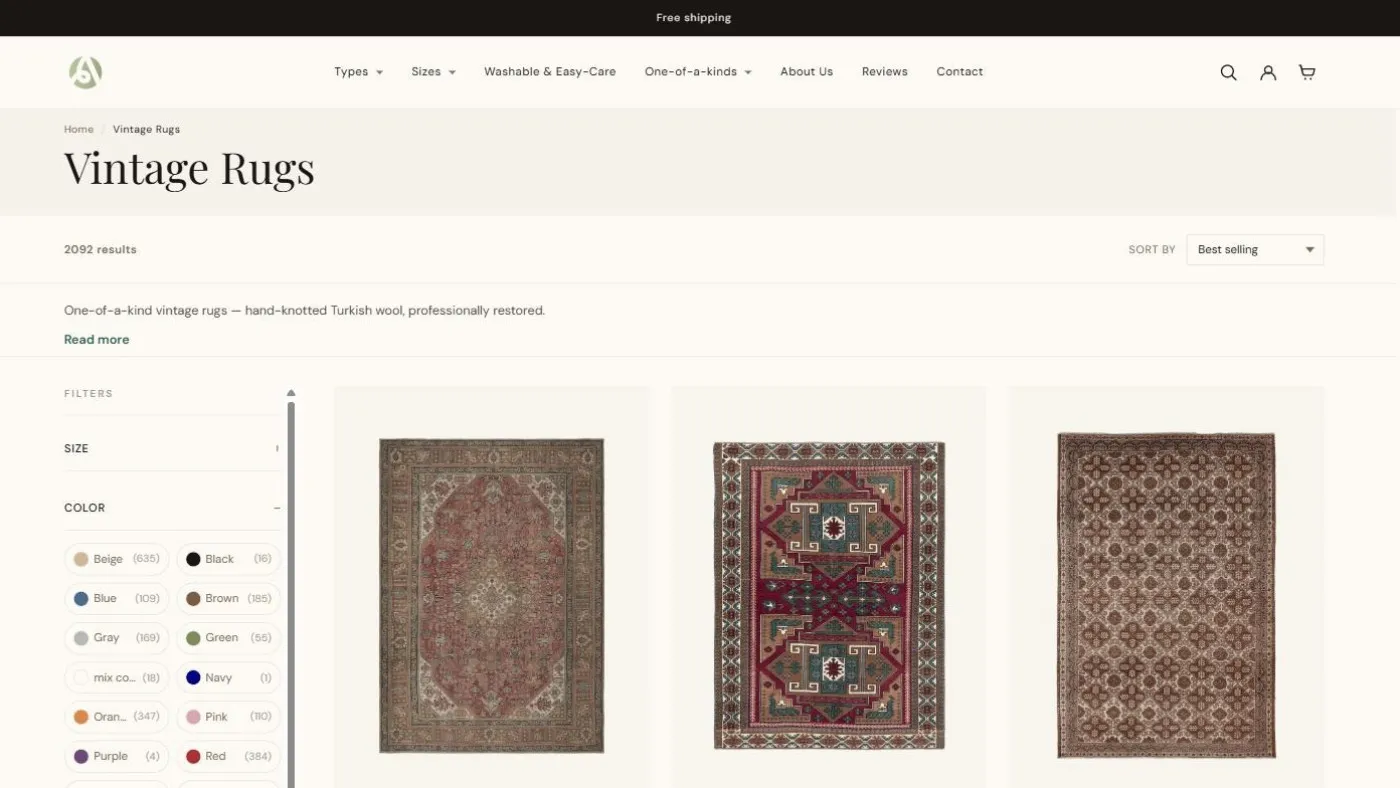Toggle the Navy color filter
1400x788 pixels.
(228, 677)
